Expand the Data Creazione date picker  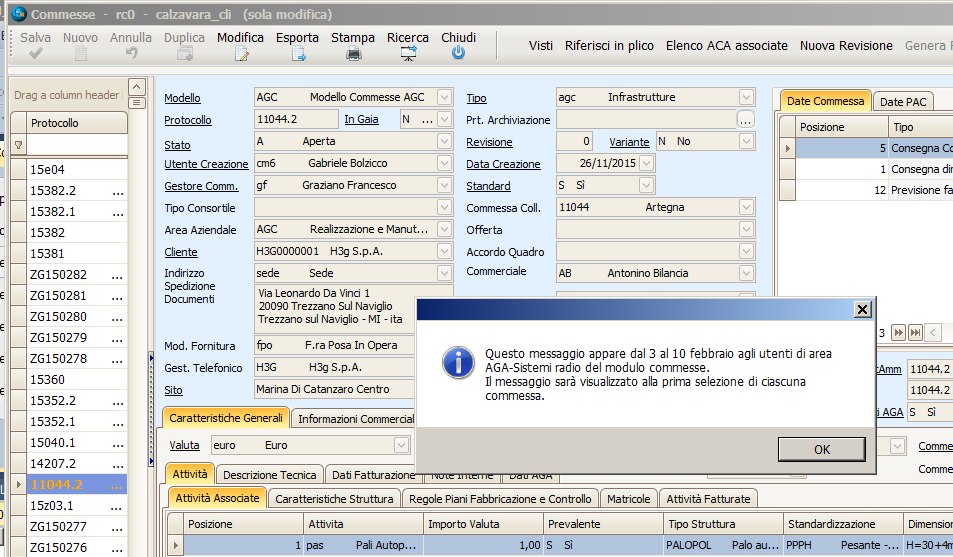646,164
